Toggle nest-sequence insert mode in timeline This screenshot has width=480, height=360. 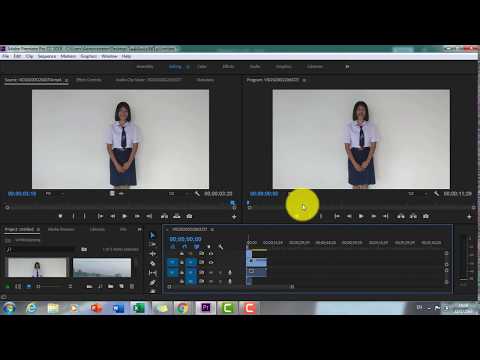[x=173, y=247]
